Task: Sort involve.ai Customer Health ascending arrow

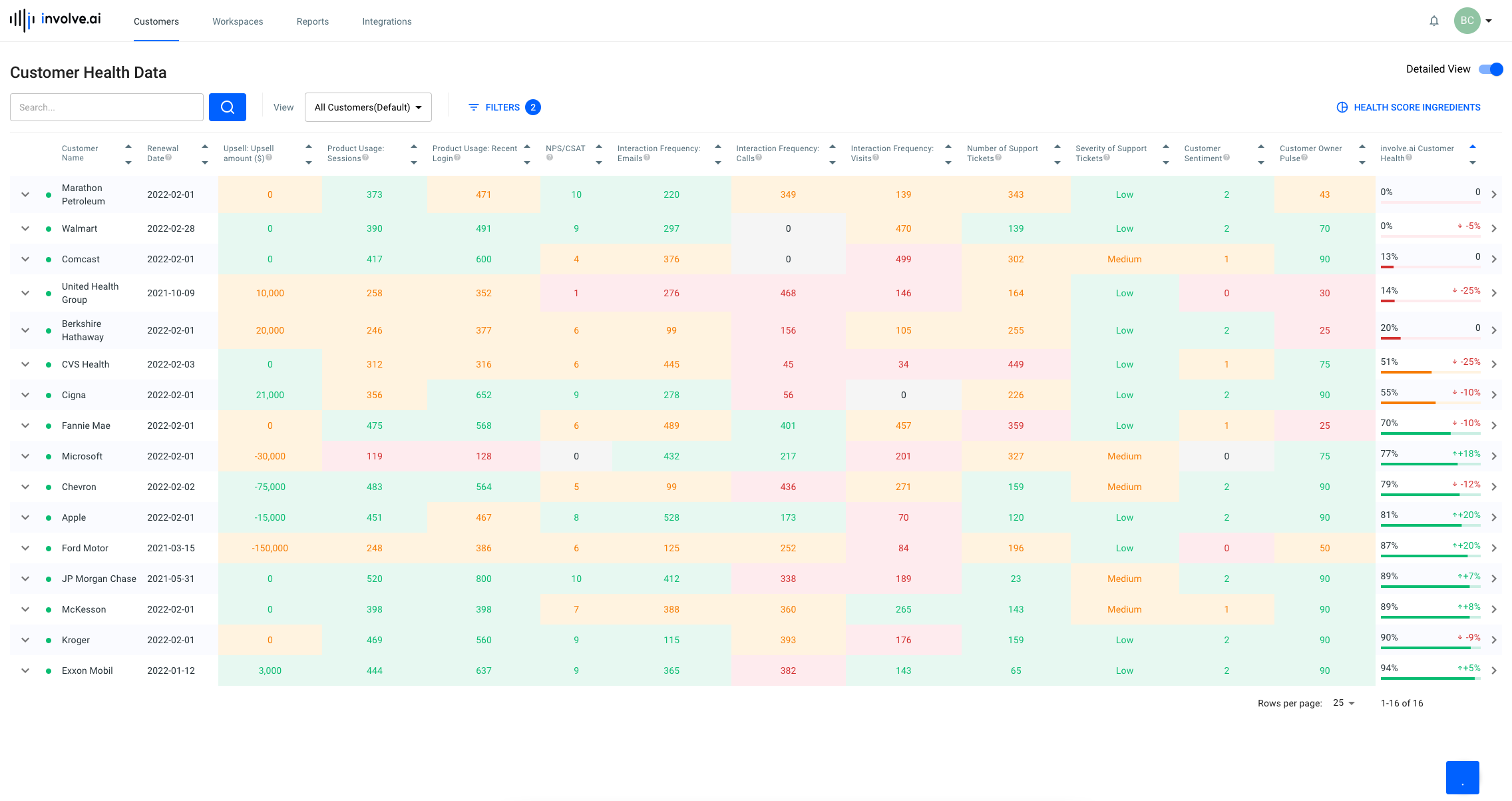Action: point(1473,146)
